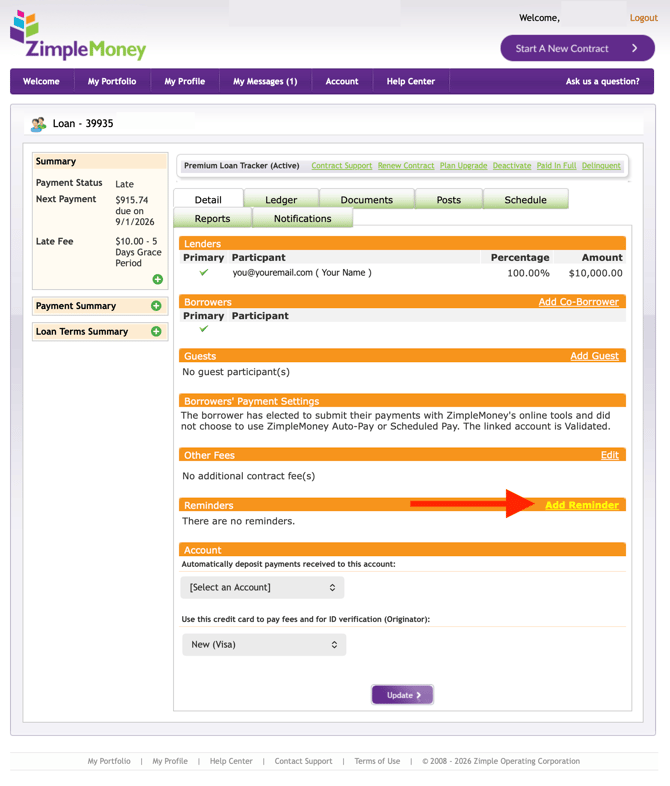Expand the Loan Terms Summary section

point(156,331)
